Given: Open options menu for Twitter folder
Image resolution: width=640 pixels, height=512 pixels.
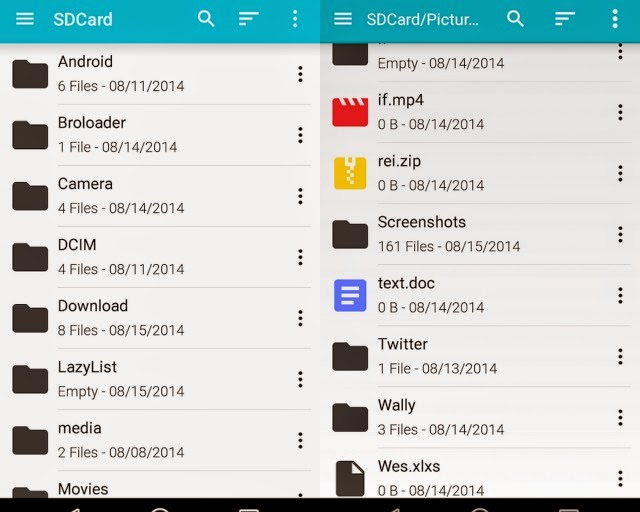Looking at the screenshot, I should pyautogui.click(x=620, y=356).
